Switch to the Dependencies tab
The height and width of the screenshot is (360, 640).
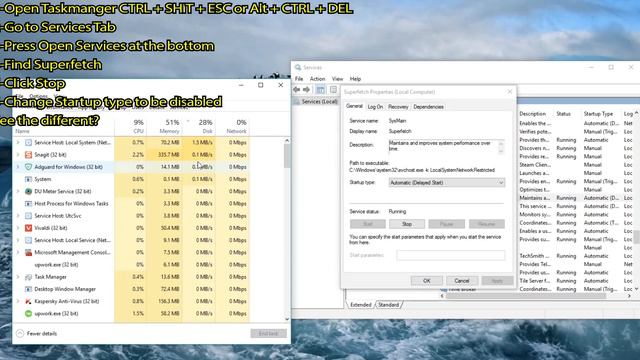pyautogui.click(x=428, y=107)
